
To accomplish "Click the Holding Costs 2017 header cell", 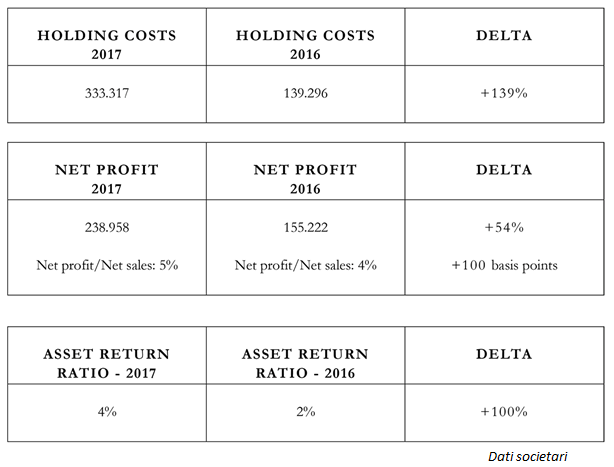I will [x=106, y=44].
